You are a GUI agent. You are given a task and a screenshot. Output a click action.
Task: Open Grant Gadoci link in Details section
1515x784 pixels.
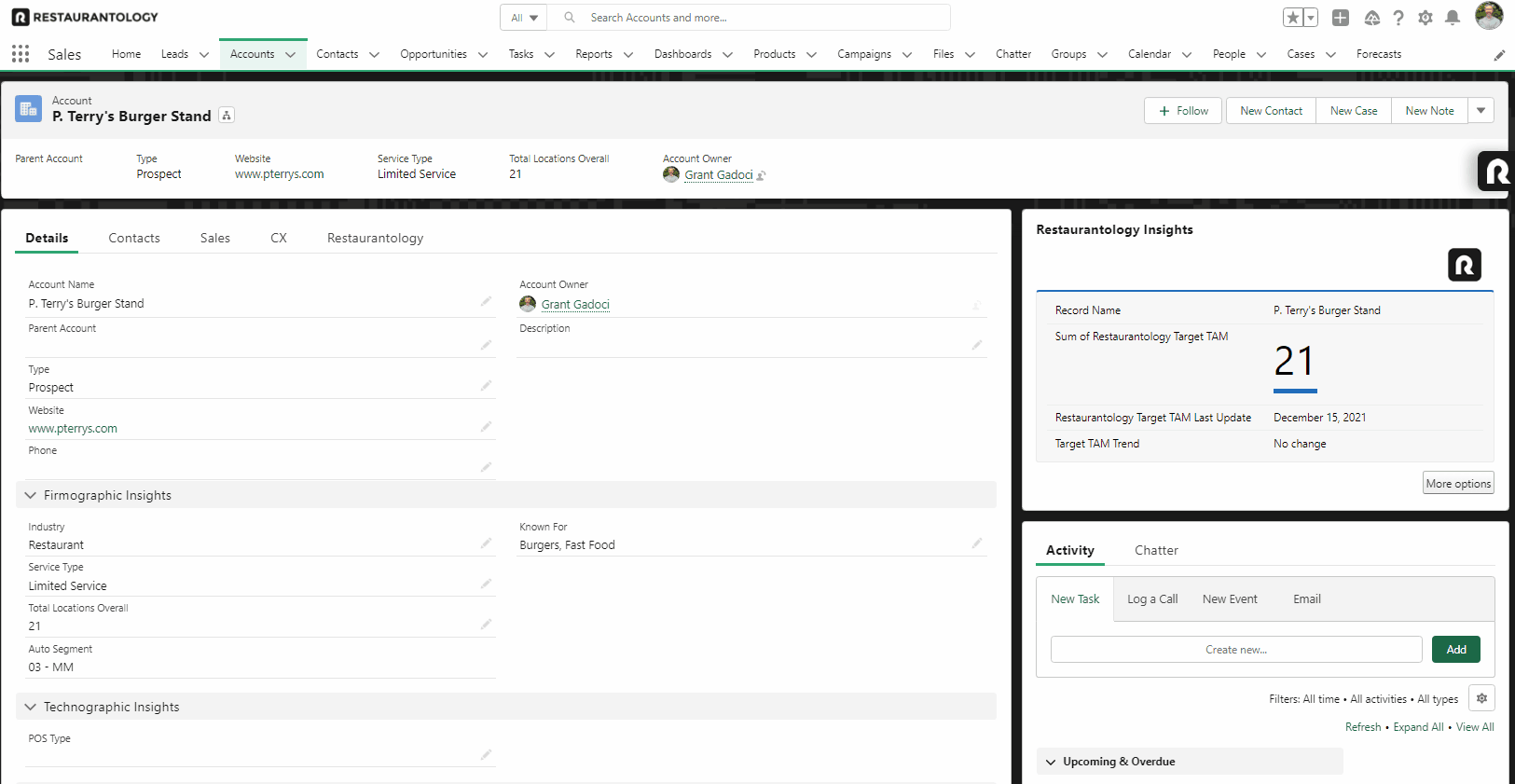pos(575,305)
